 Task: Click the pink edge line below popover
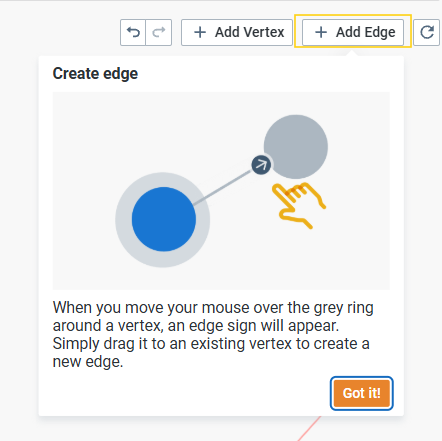[x=309, y=429]
